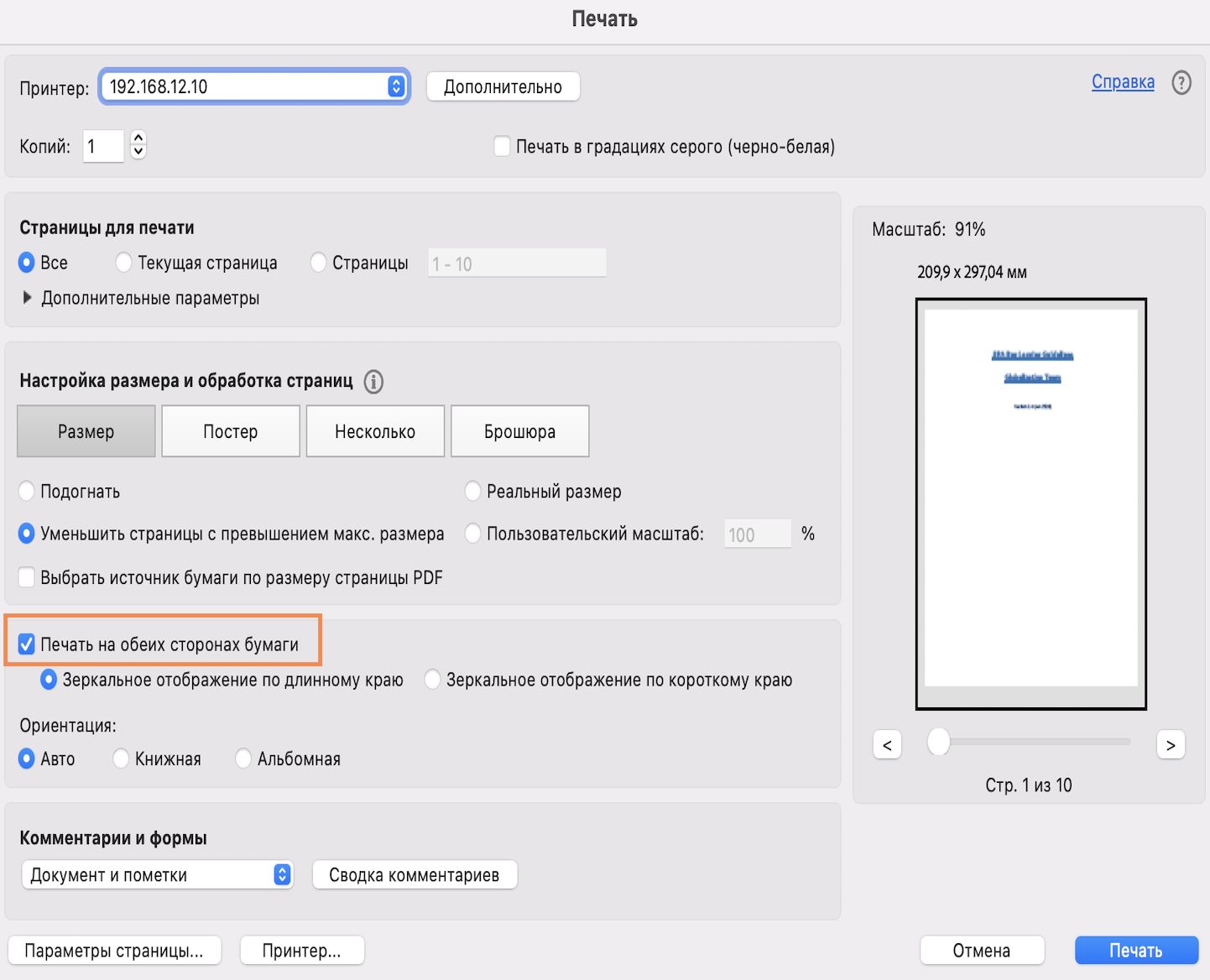Switch to the Брошюра tab
This screenshot has height=980, width=1210.
520,431
